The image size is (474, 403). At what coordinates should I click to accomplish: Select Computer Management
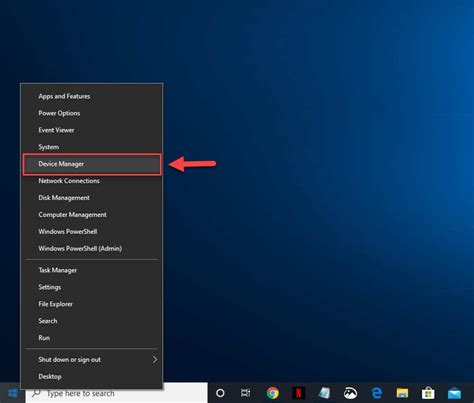point(92,215)
